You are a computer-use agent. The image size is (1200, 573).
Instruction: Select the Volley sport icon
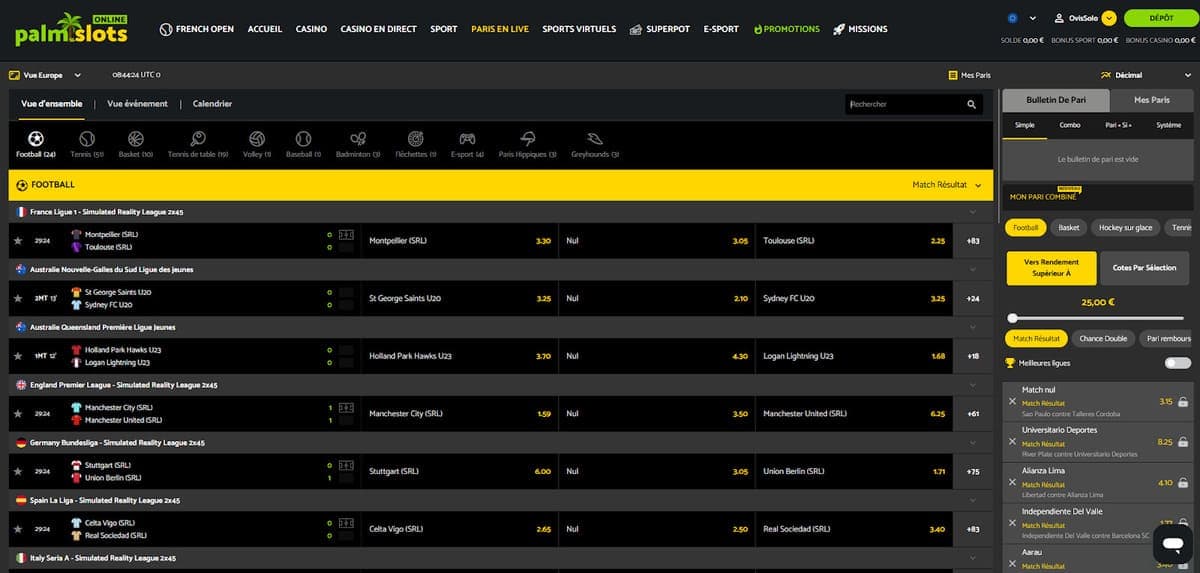(x=257, y=139)
